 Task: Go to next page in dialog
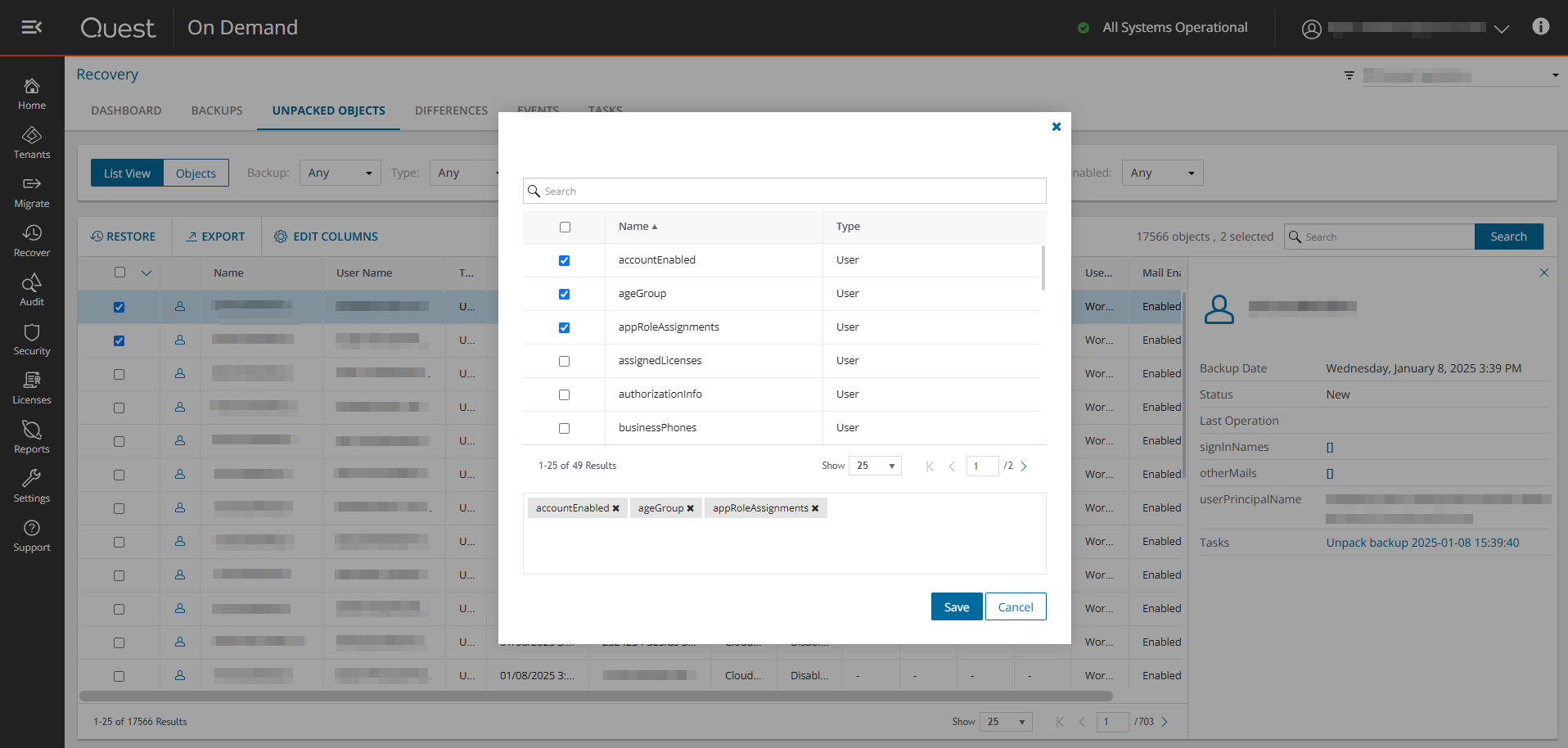click(x=1024, y=466)
